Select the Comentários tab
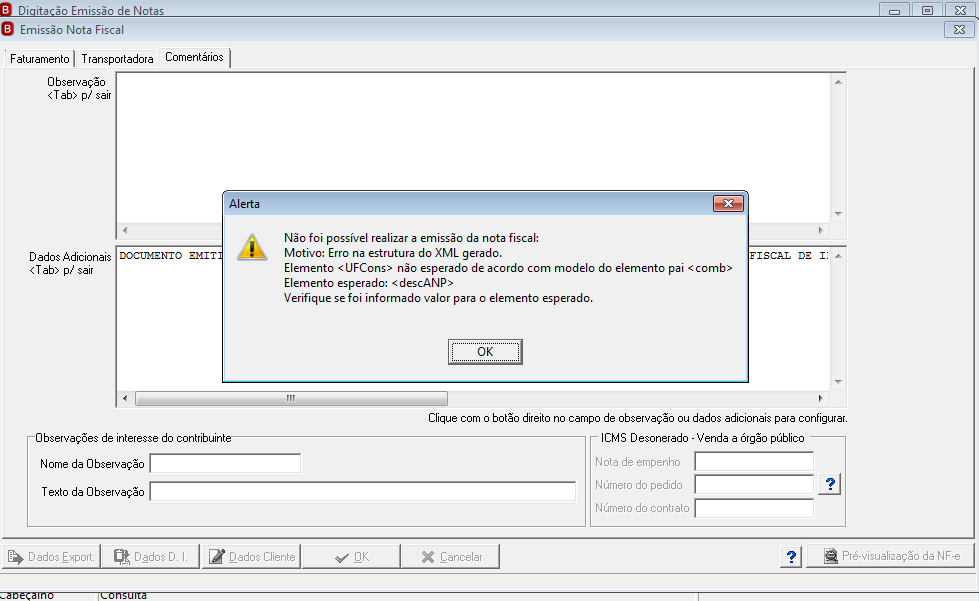This screenshot has width=979, height=601. [194, 57]
